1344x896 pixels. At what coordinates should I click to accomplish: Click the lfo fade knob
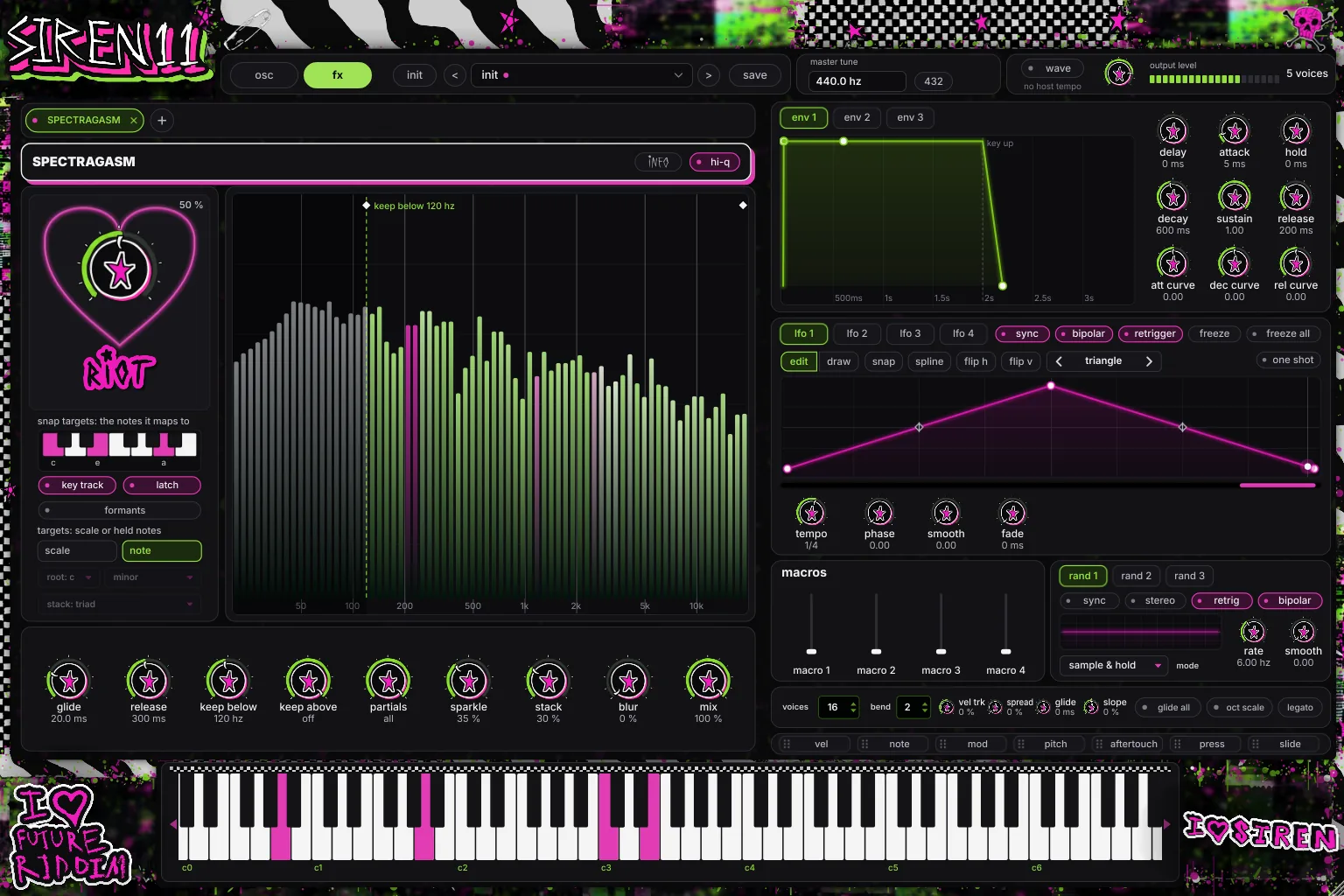tap(1012, 513)
